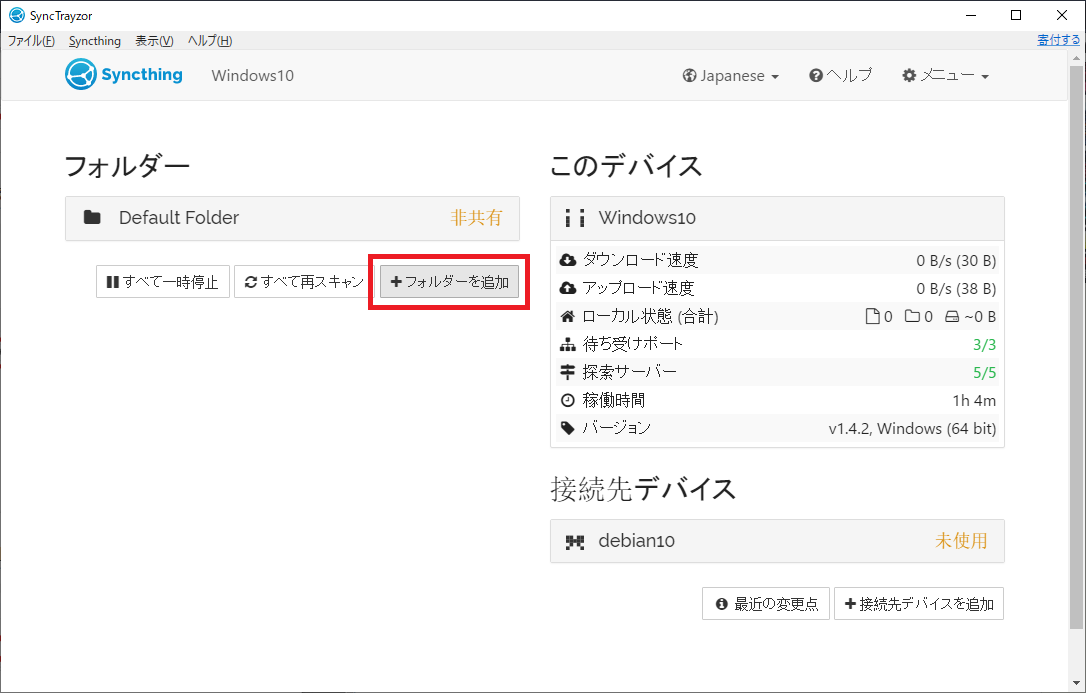Click the scrollbar down arrow

(1076, 685)
